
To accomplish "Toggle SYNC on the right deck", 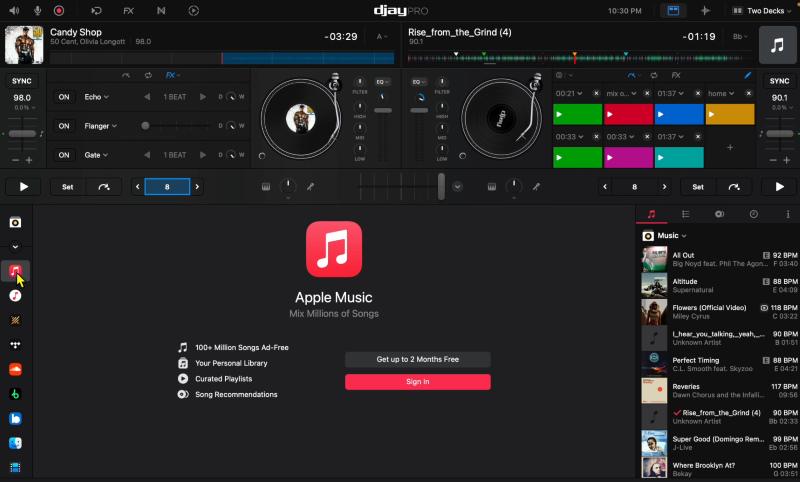I will 779,81.
